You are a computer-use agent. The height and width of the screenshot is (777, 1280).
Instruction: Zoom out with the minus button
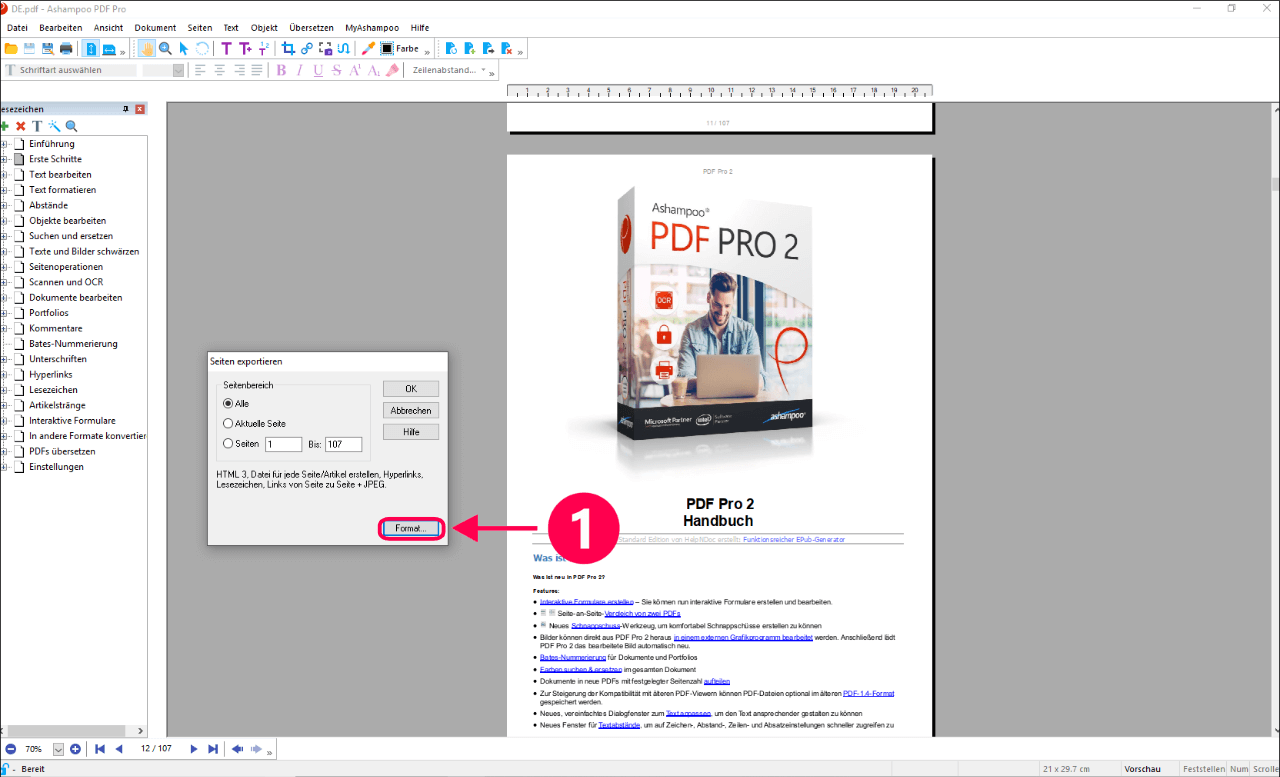pos(11,748)
